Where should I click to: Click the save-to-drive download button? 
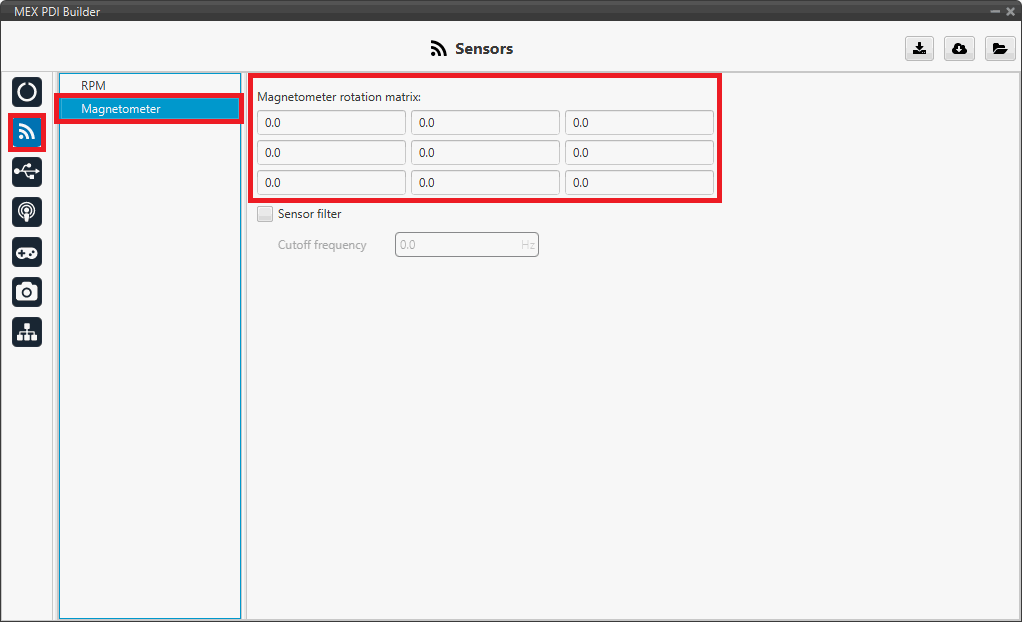click(x=919, y=49)
